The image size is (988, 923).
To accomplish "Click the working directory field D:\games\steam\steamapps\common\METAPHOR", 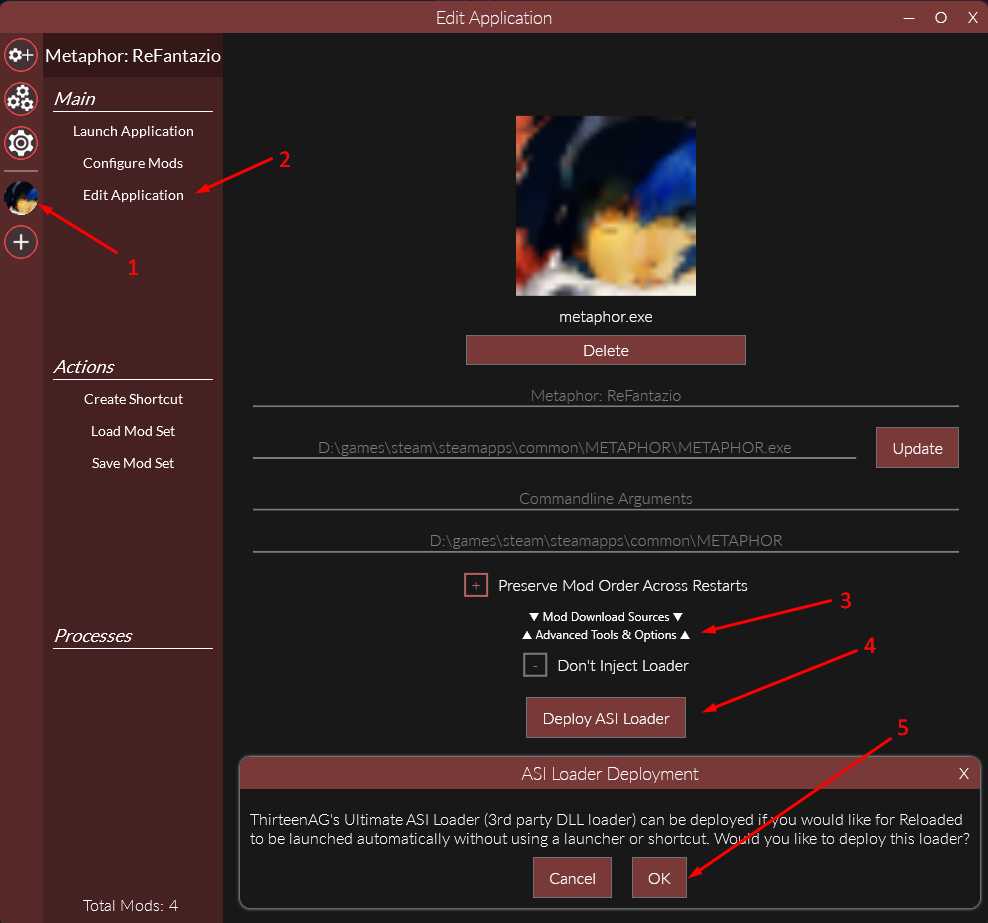I will coord(606,541).
